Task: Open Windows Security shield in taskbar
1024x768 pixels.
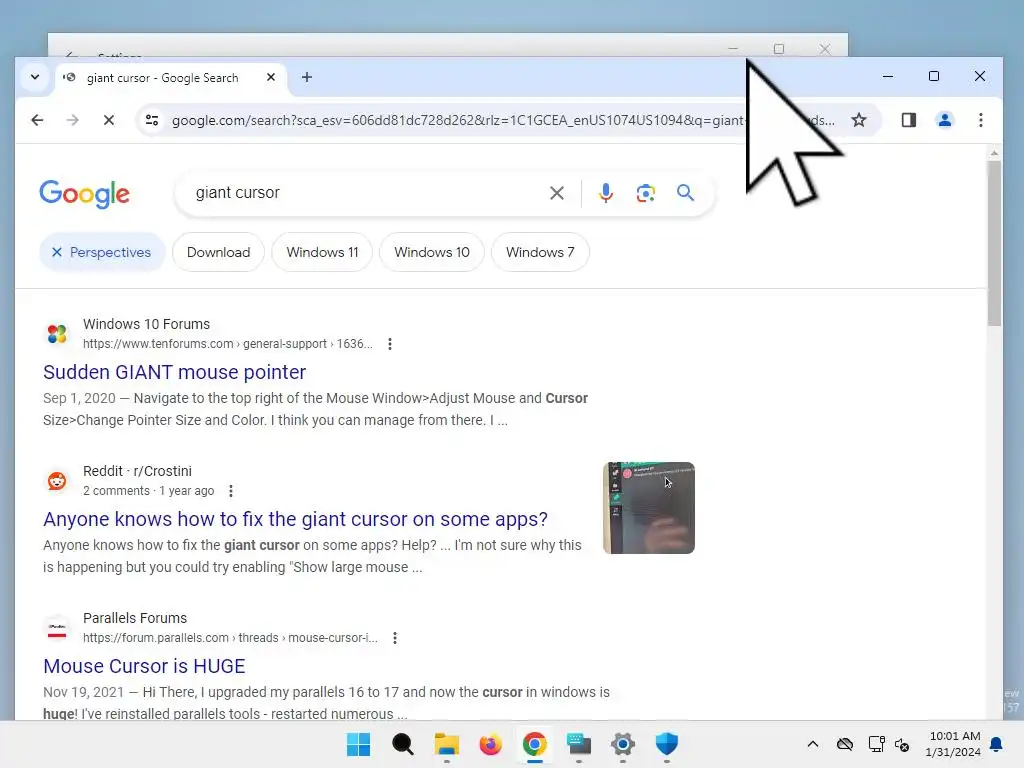Action: tap(667, 744)
